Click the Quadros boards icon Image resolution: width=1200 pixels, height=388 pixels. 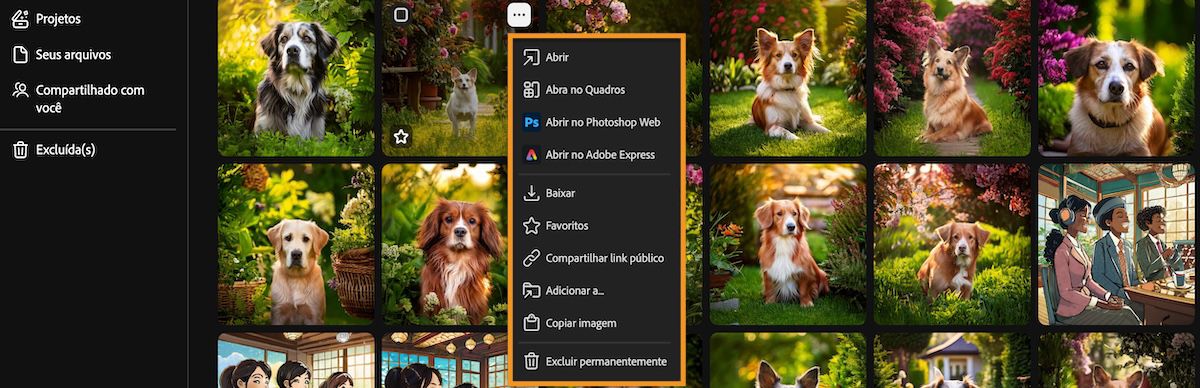coord(532,90)
